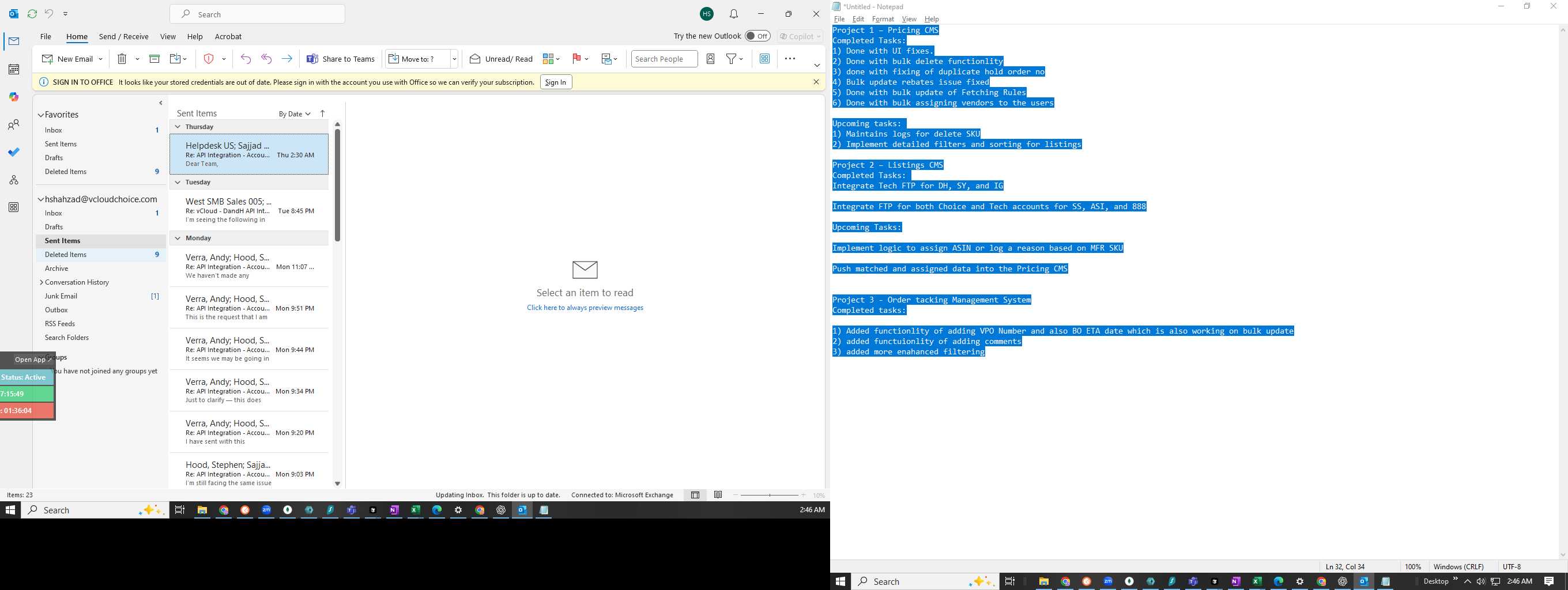Open the ribbon overflow three-dots menu
Image resolution: width=1568 pixels, height=590 pixels.
point(790,59)
